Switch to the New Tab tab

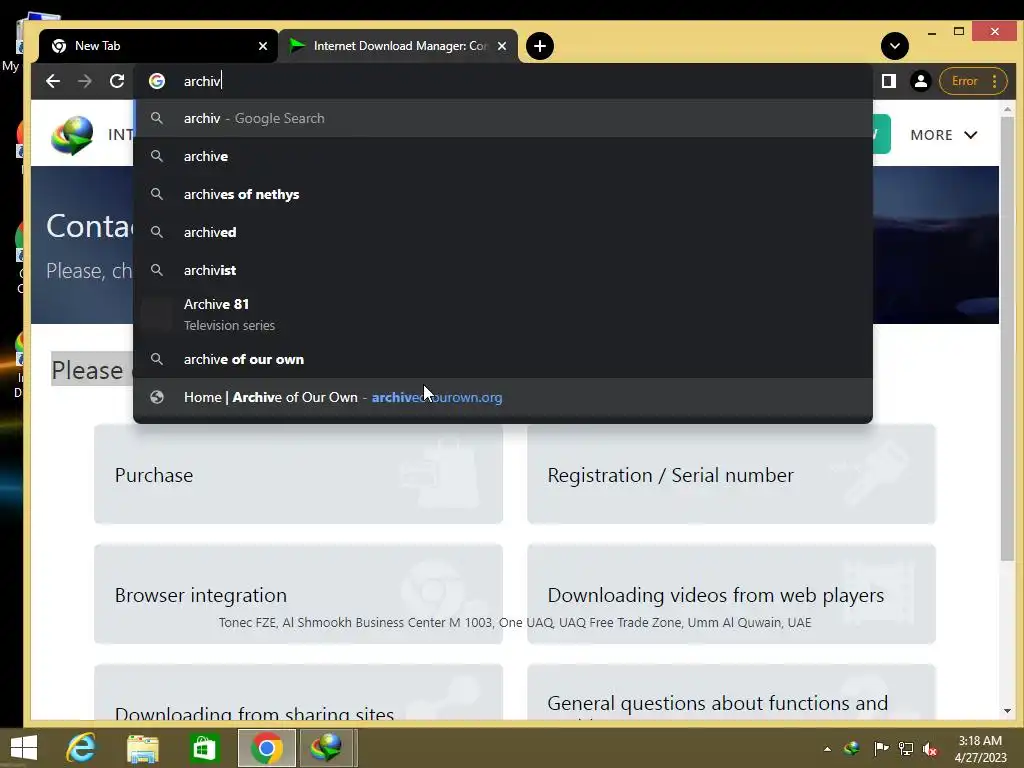[x=158, y=46]
